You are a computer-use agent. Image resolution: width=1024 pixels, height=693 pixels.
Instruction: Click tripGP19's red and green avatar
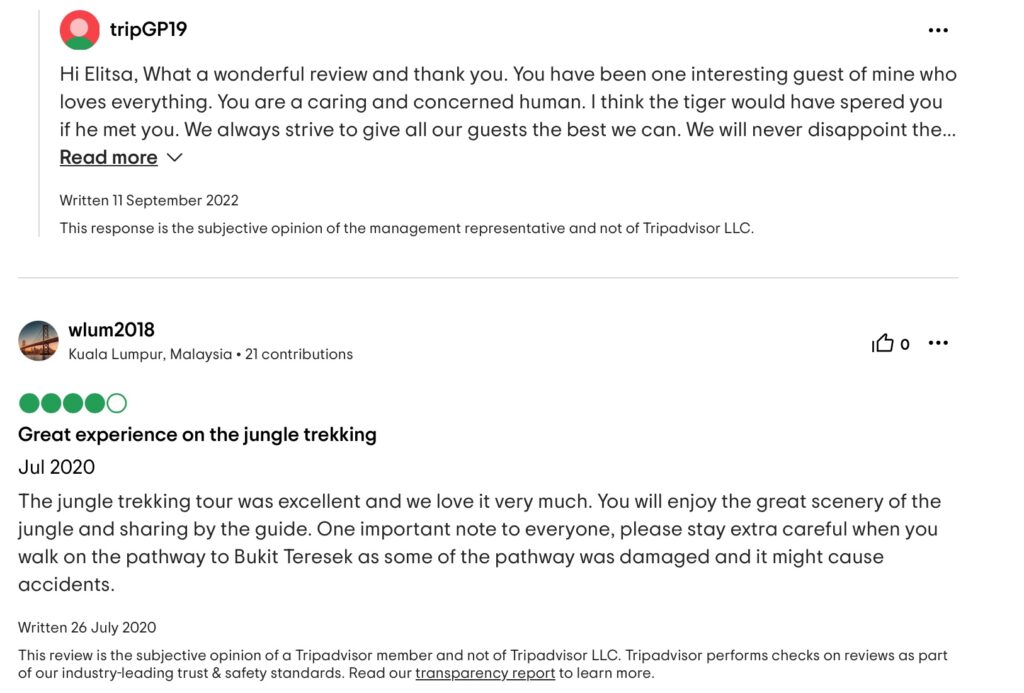pyautogui.click(x=80, y=29)
